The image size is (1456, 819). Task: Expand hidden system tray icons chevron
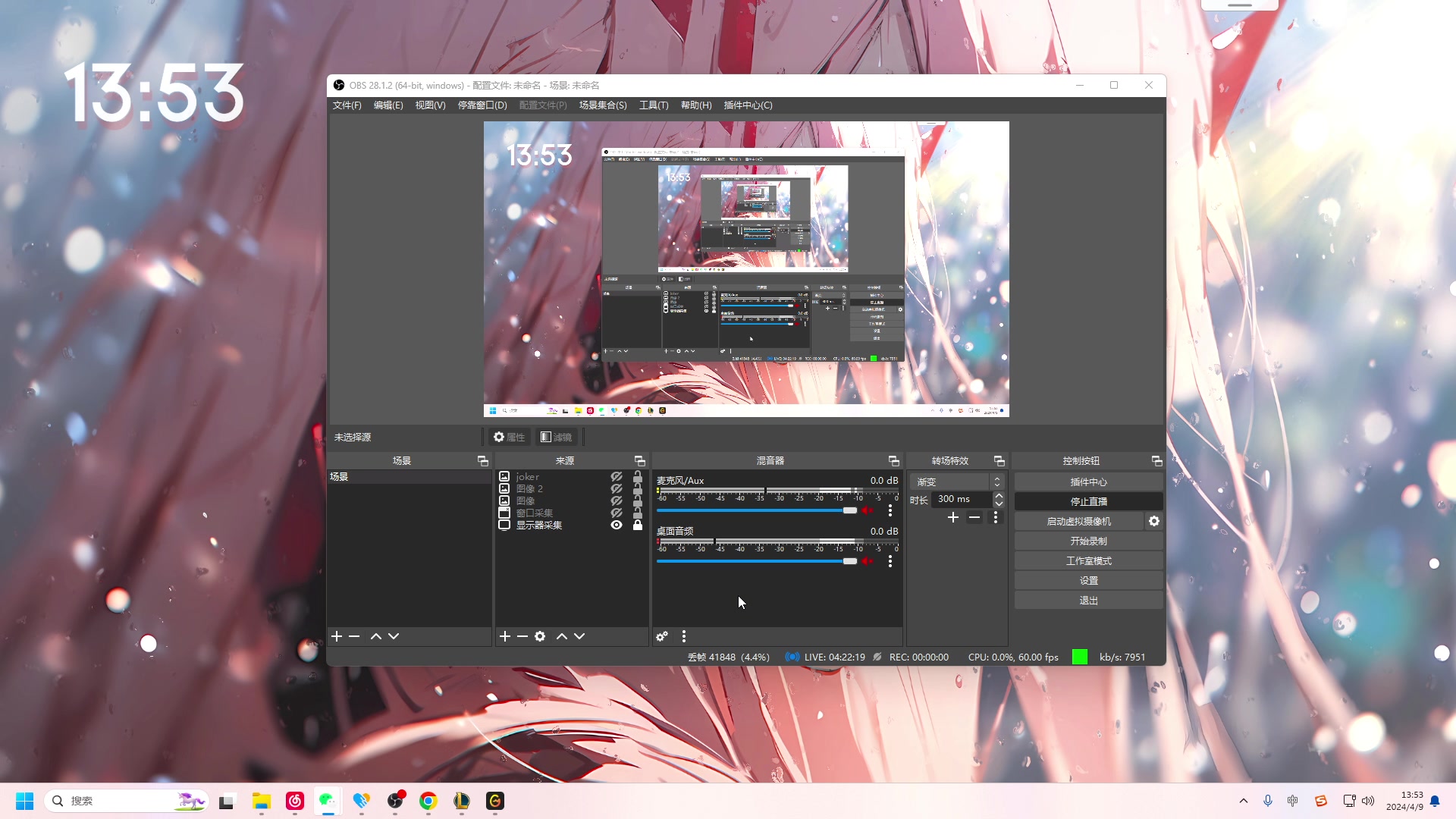[x=1244, y=801]
